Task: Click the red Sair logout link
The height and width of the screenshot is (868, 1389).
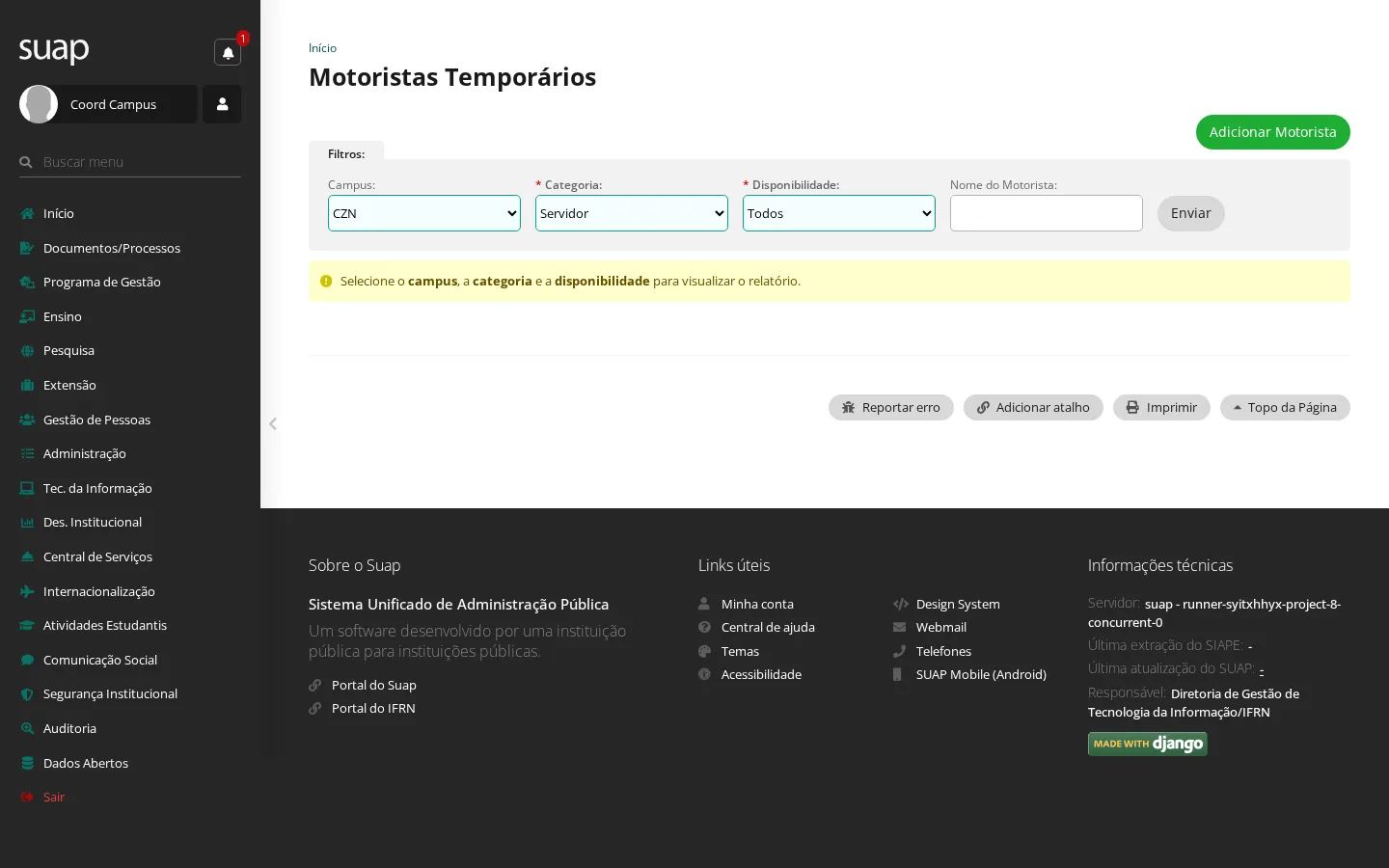Action: (54, 797)
